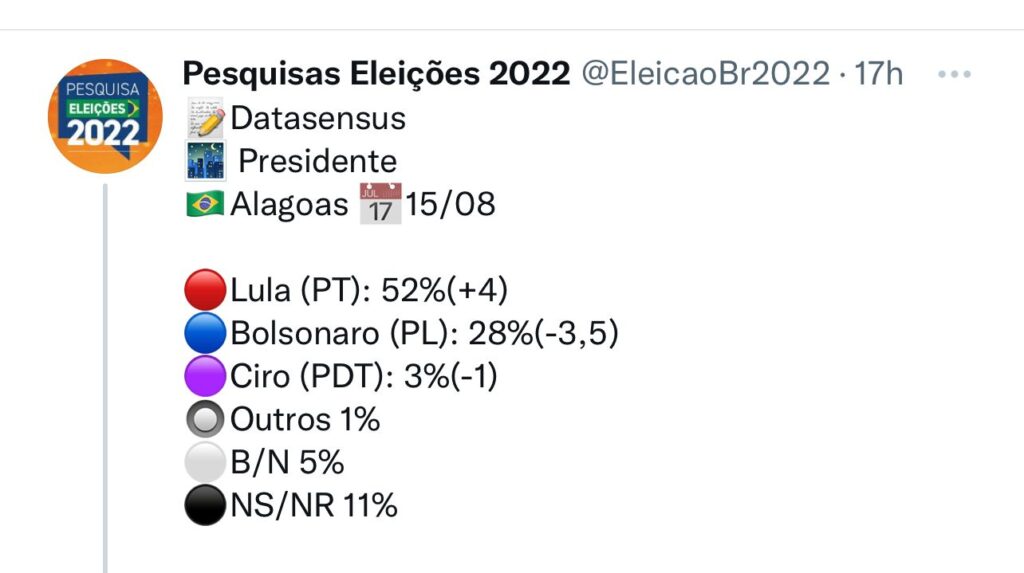Viewport: 1024px width, 573px height.
Task: Click the vertical thread line below the avatar
Action: (x=105, y=380)
